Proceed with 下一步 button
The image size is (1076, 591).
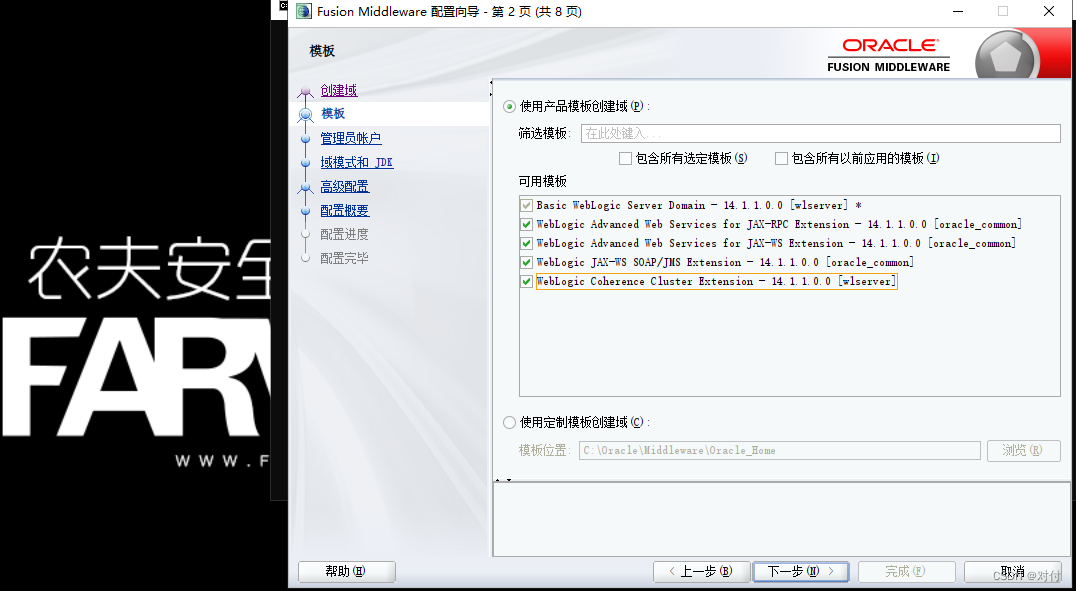[x=801, y=572]
